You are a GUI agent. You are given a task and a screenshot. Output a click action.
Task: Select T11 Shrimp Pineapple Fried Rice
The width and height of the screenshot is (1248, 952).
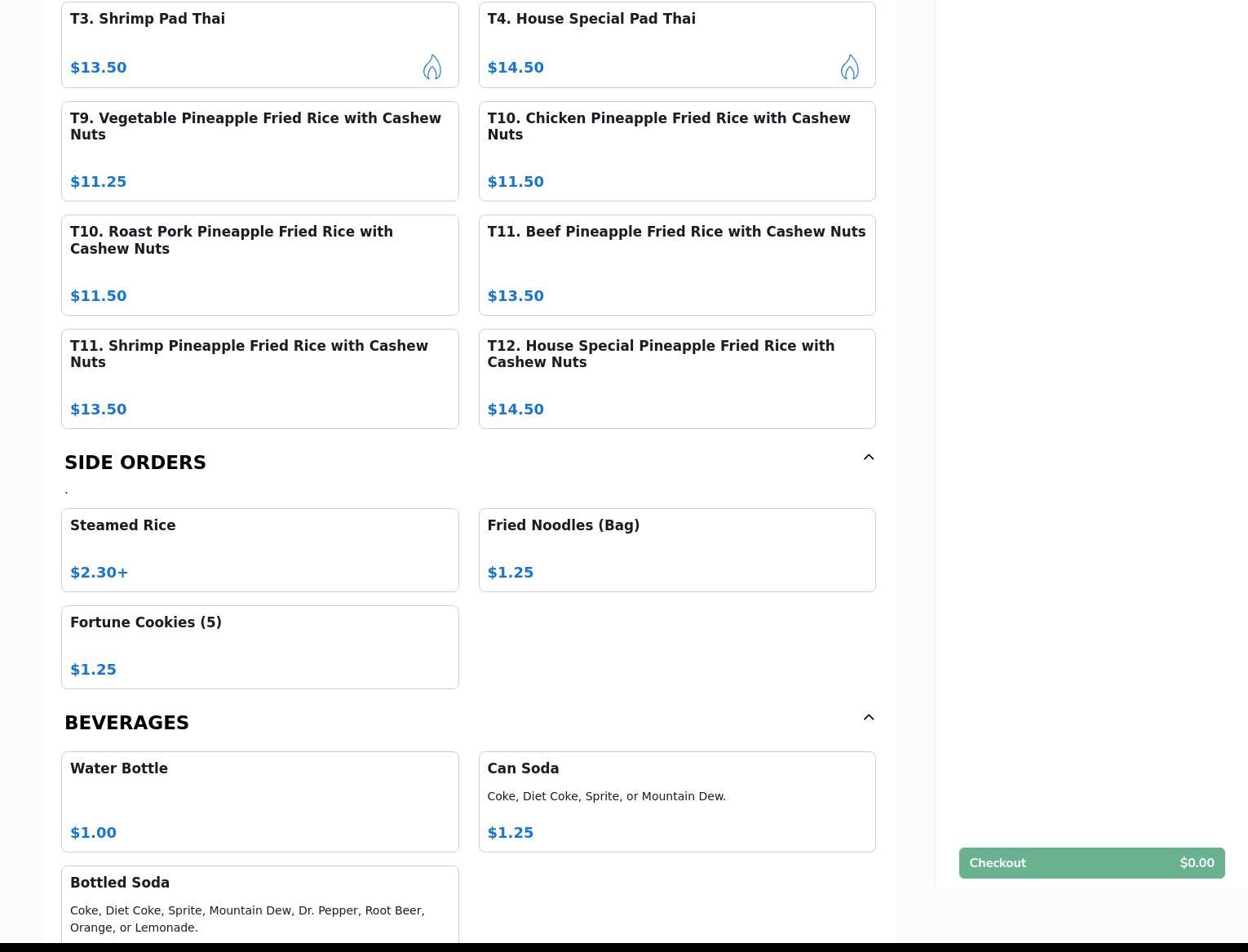click(x=259, y=379)
